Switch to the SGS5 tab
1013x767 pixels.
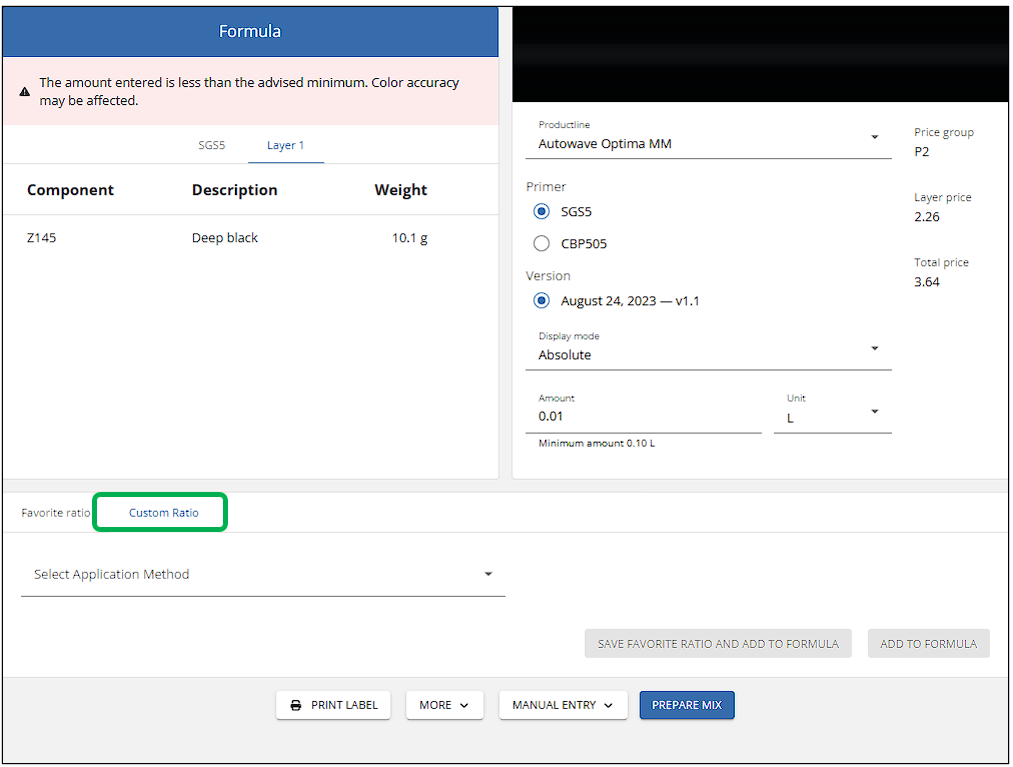(x=211, y=145)
